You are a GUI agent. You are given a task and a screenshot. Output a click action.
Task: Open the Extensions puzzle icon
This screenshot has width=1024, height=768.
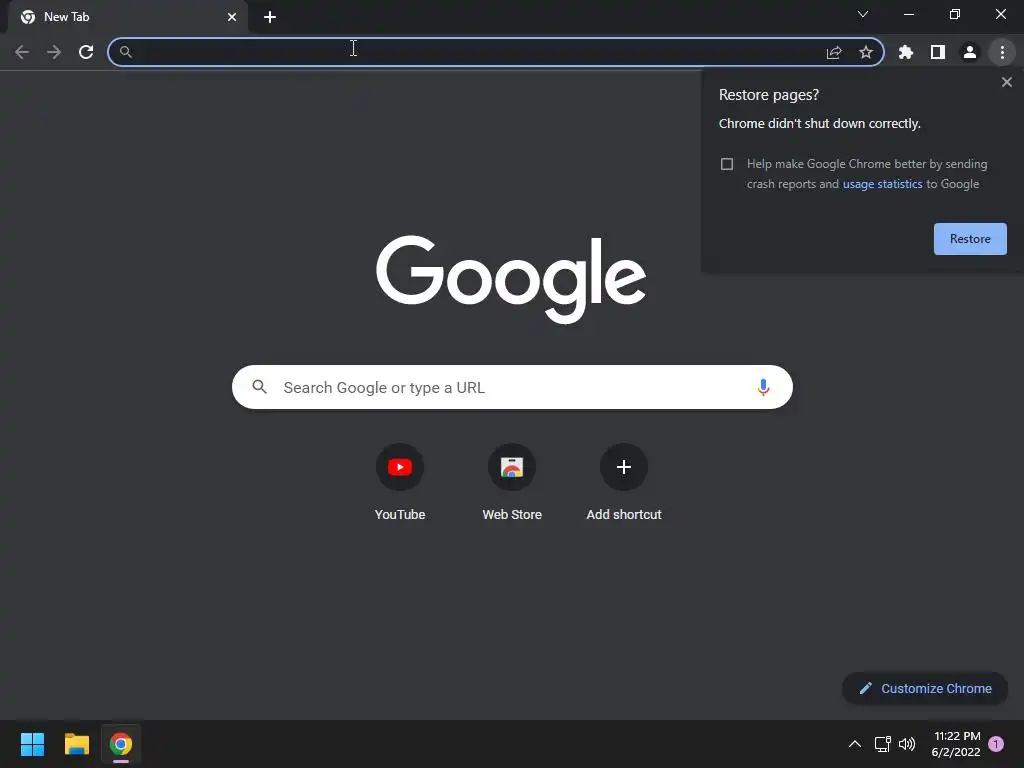pos(906,52)
